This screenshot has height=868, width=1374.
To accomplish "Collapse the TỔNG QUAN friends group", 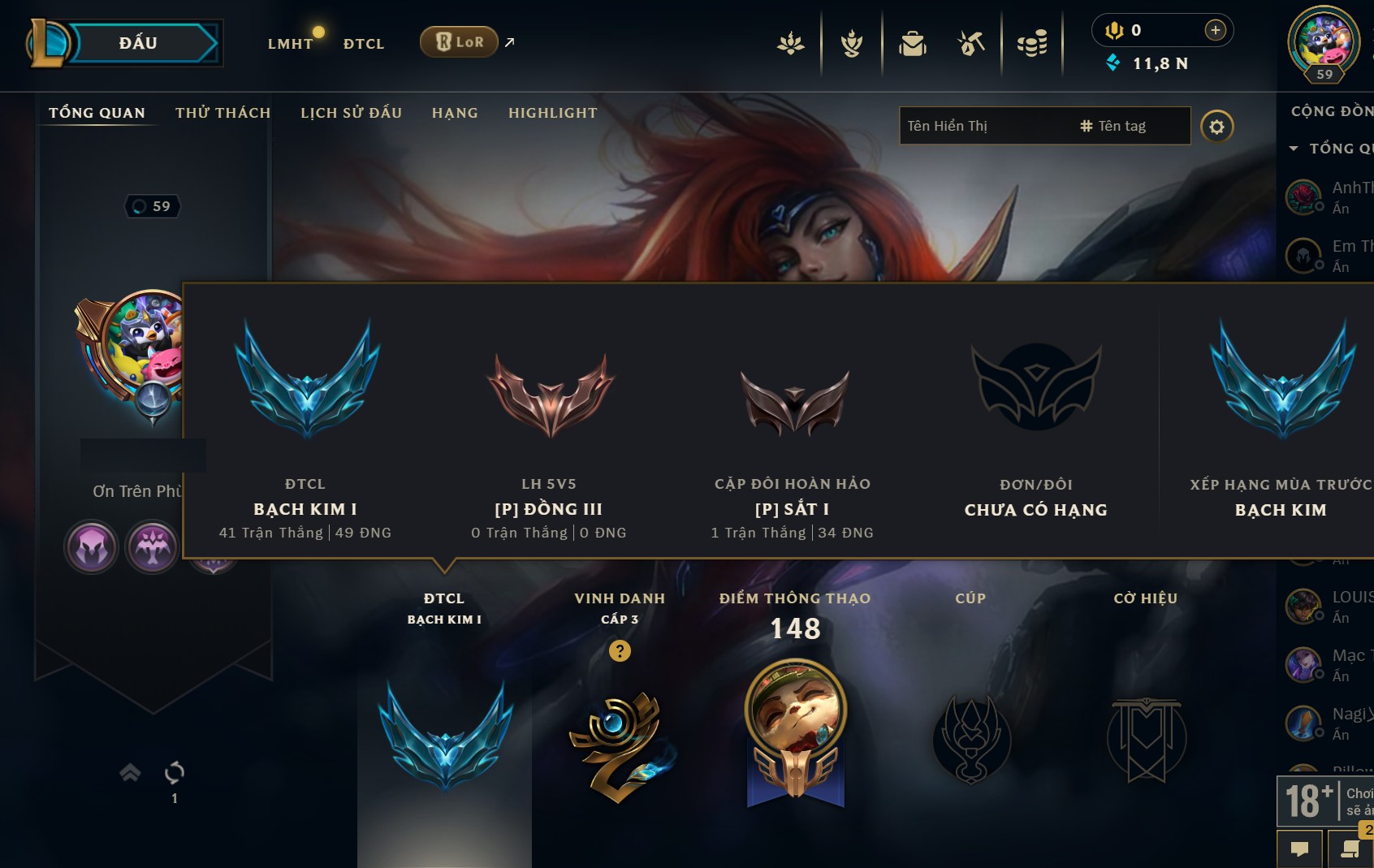I will [1294, 149].
